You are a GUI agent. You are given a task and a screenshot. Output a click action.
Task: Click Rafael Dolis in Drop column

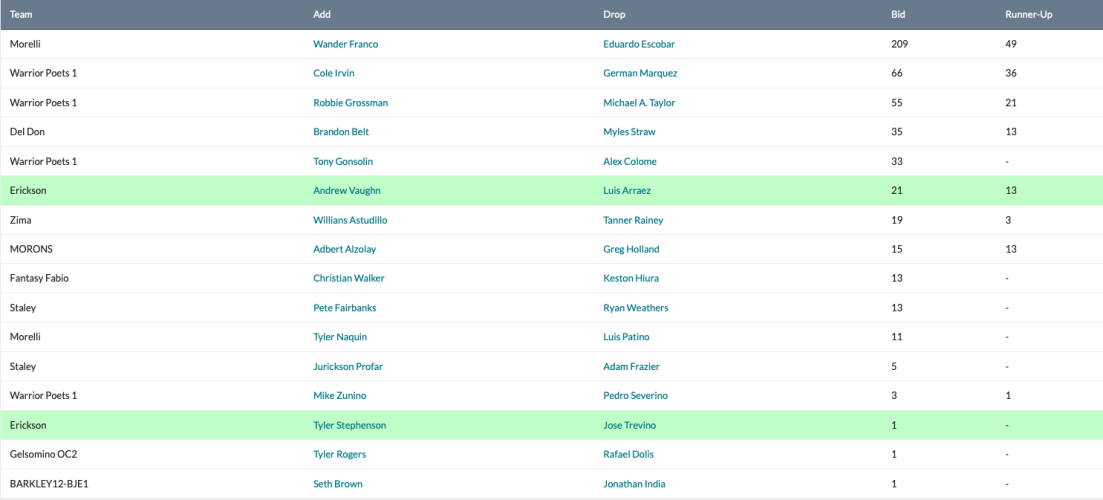pos(628,454)
